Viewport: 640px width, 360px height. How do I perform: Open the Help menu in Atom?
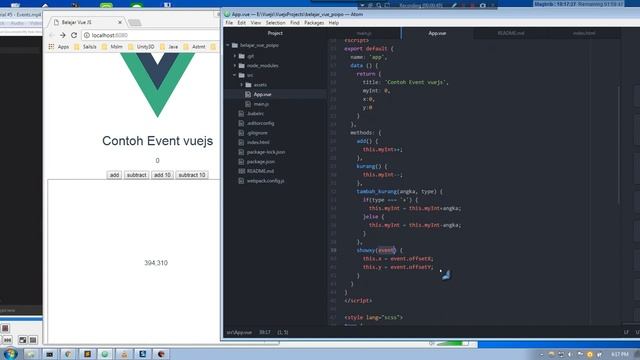coord(333,23)
